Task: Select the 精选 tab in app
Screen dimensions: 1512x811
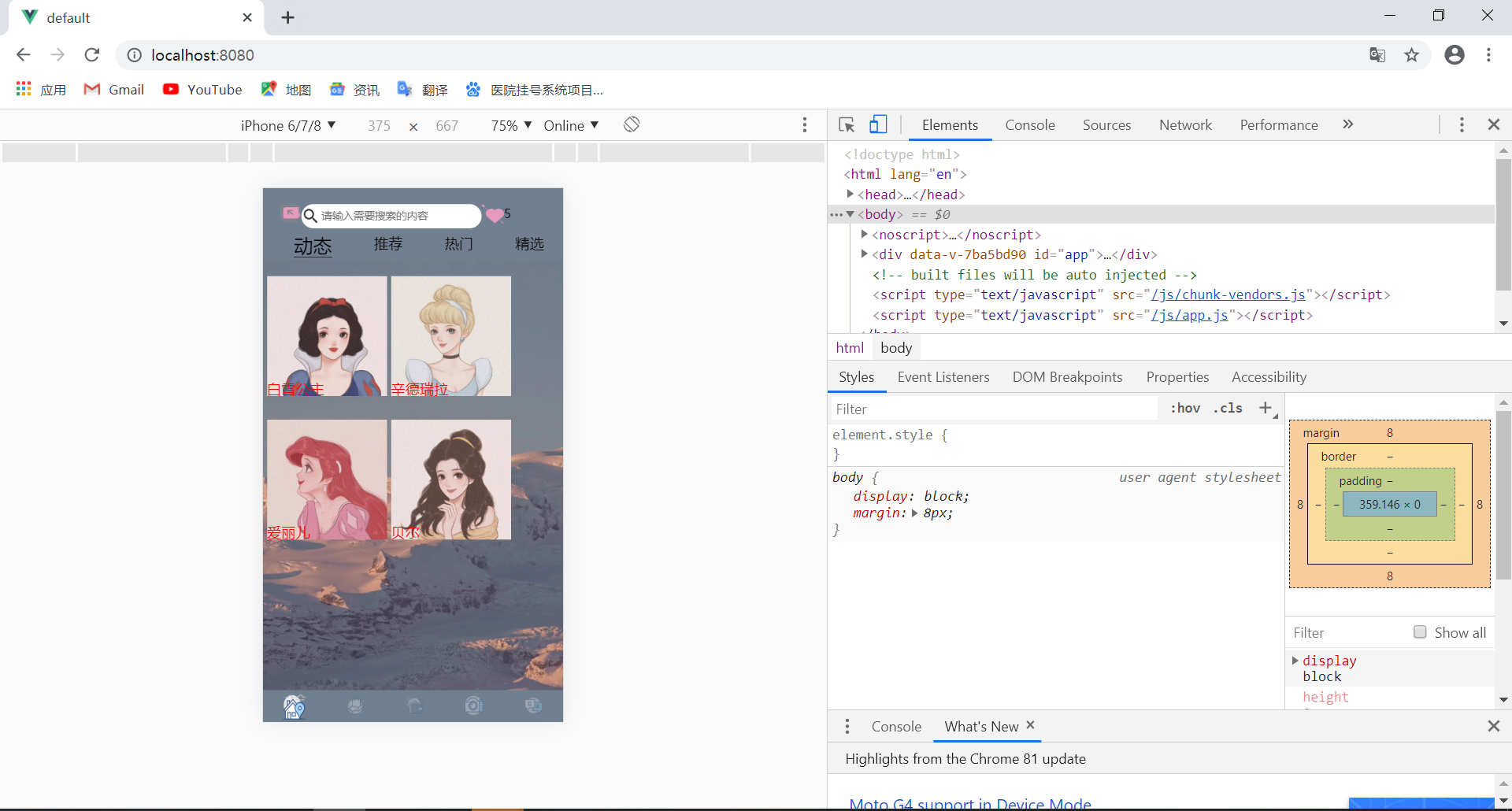Action: 529,244
